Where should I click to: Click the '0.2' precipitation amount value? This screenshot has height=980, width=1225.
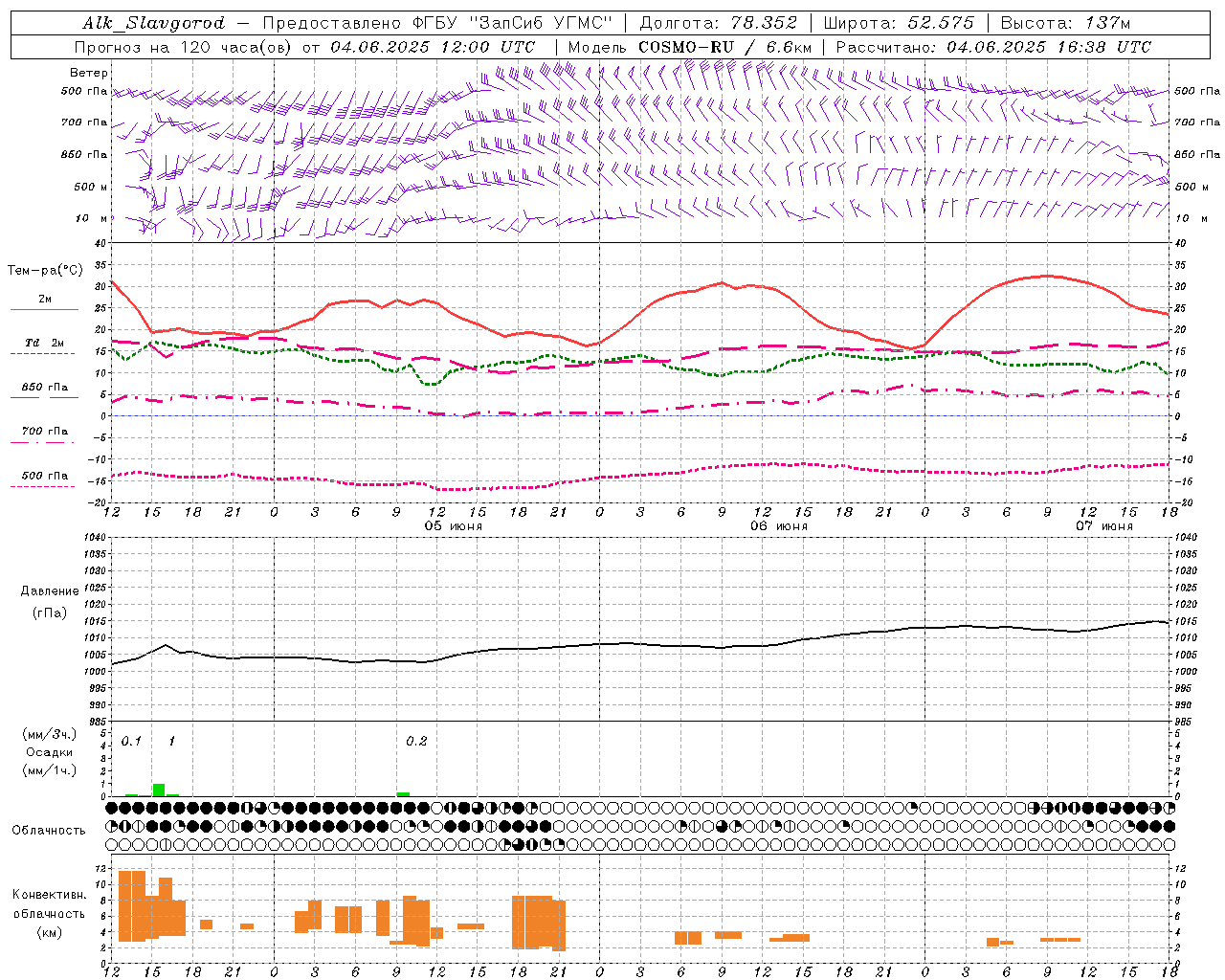click(x=416, y=741)
